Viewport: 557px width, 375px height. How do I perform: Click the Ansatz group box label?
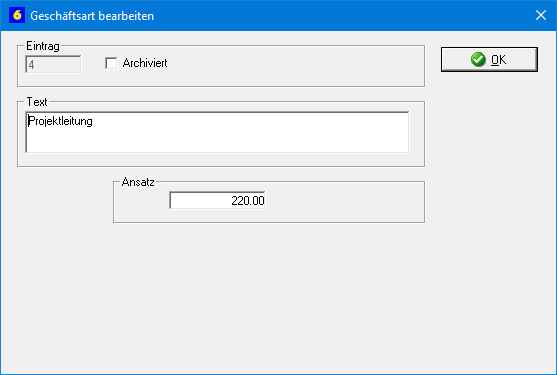138,182
